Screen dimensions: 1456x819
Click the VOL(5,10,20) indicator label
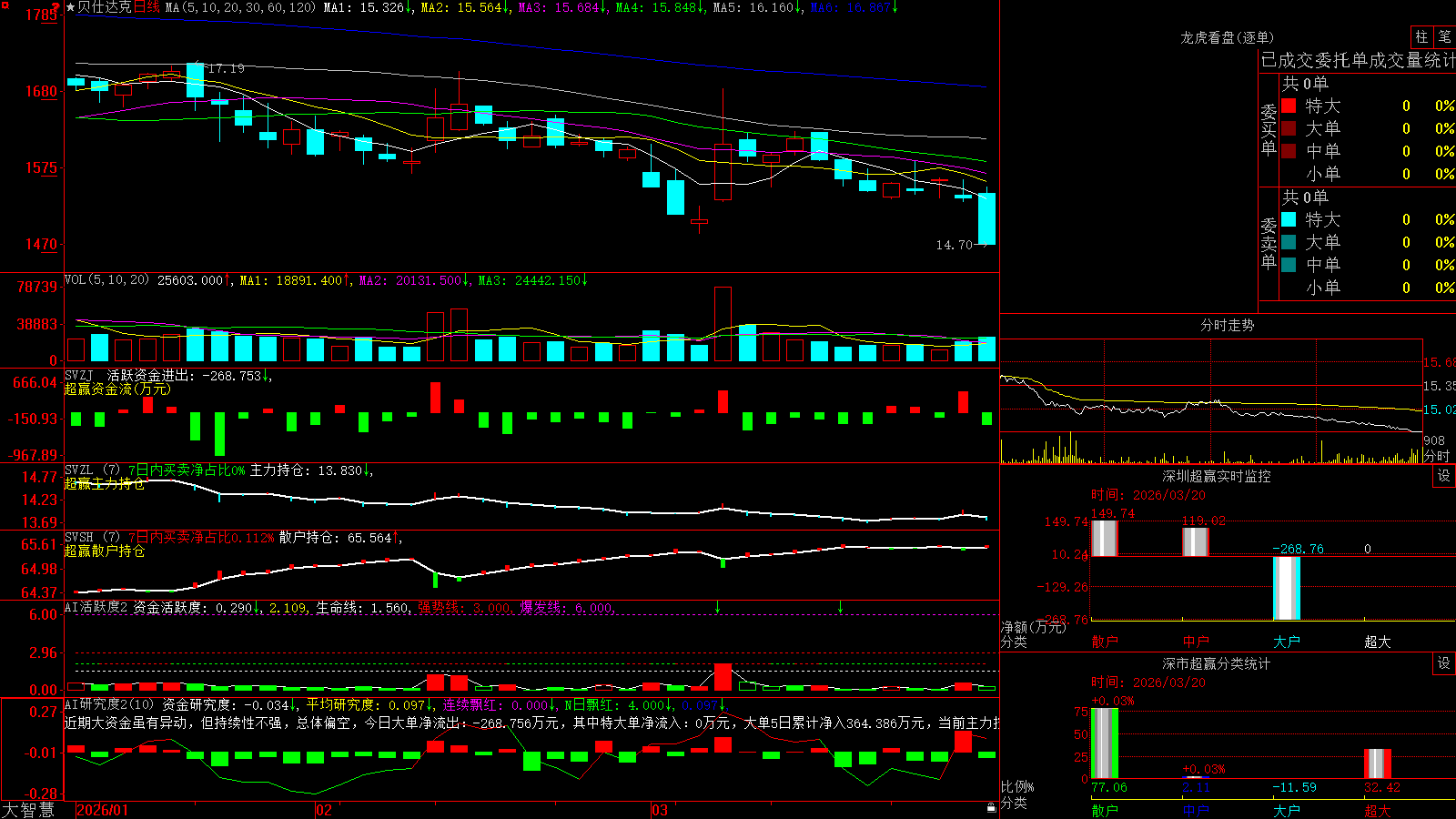click(106, 280)
